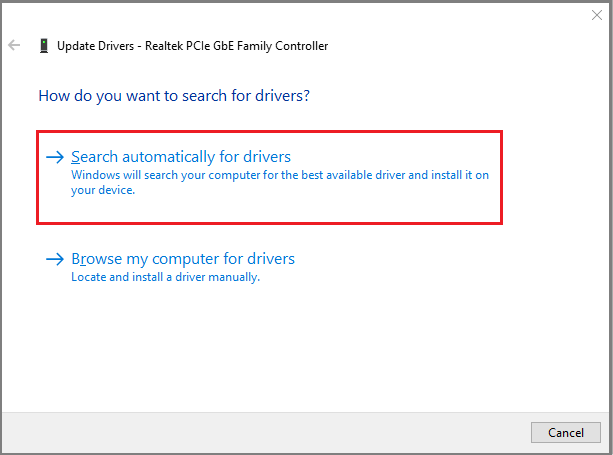Image resolution: width=613 pixels, height=455 pixels.
Task: Choose "Browse my computer for drivers" link
Action: pyautogui.click(x=183, y=259)
